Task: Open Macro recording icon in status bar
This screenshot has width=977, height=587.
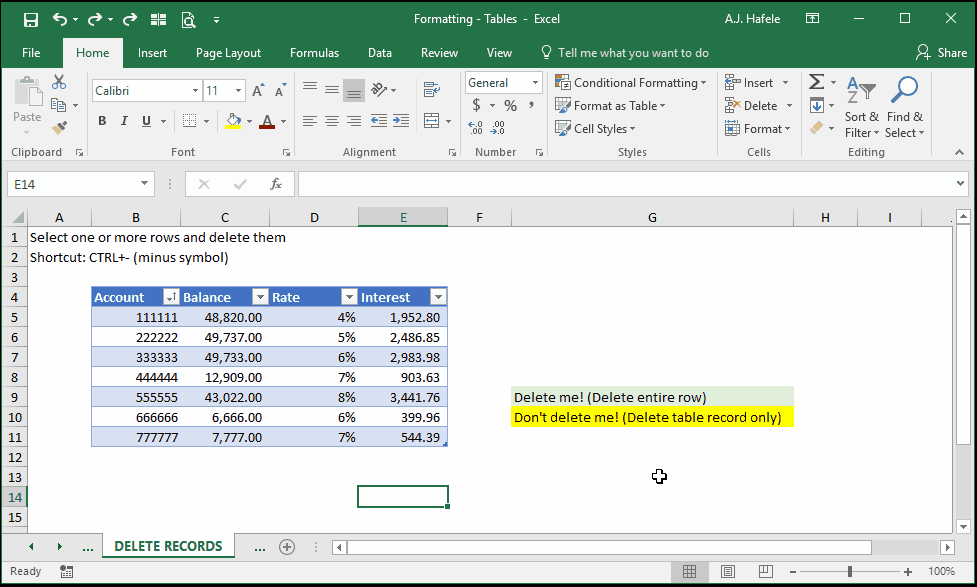Action: (67, 571)
